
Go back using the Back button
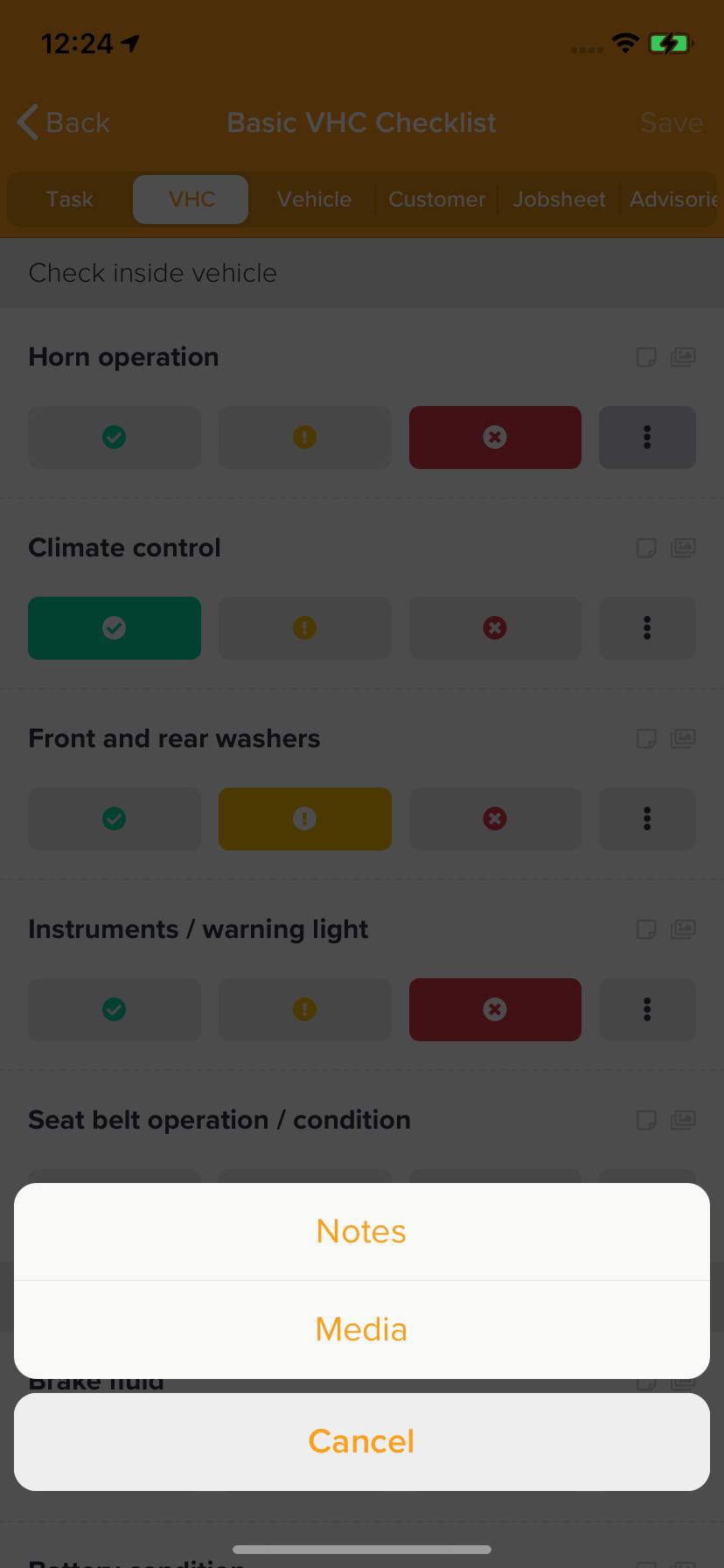click(x=64, y=122)
